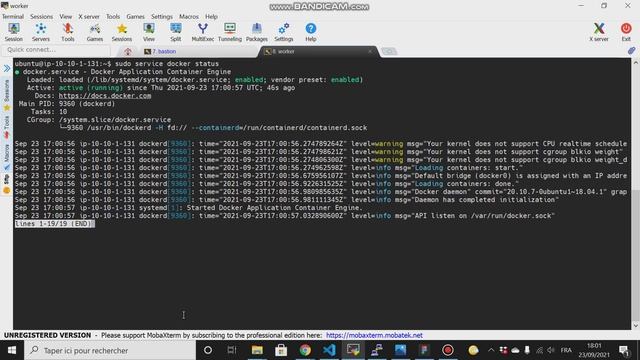Open Microsoft Store from the taskbar
The width and height of the screenshot is (640, 360).
(x=281, y=350)
